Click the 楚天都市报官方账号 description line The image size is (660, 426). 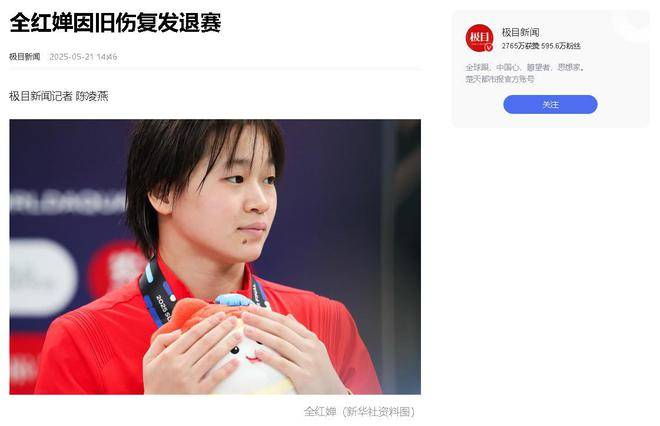500,79
